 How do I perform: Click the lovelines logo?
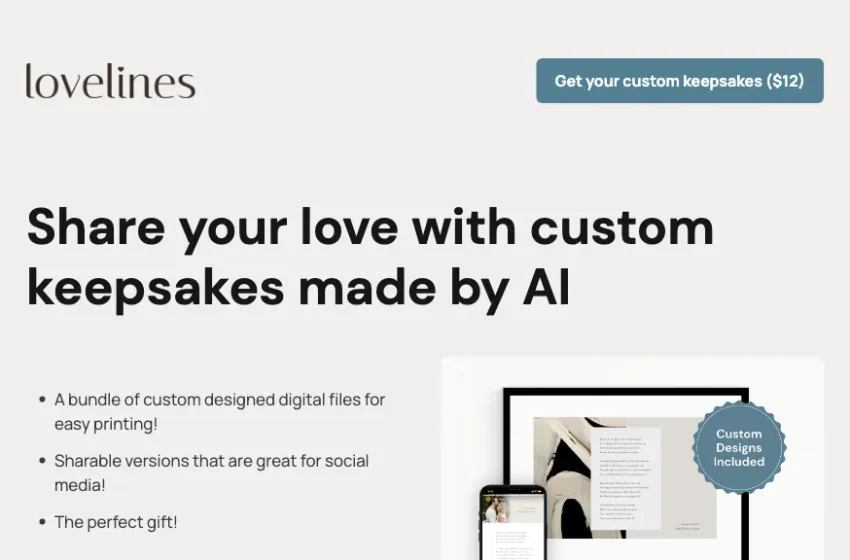110,82
